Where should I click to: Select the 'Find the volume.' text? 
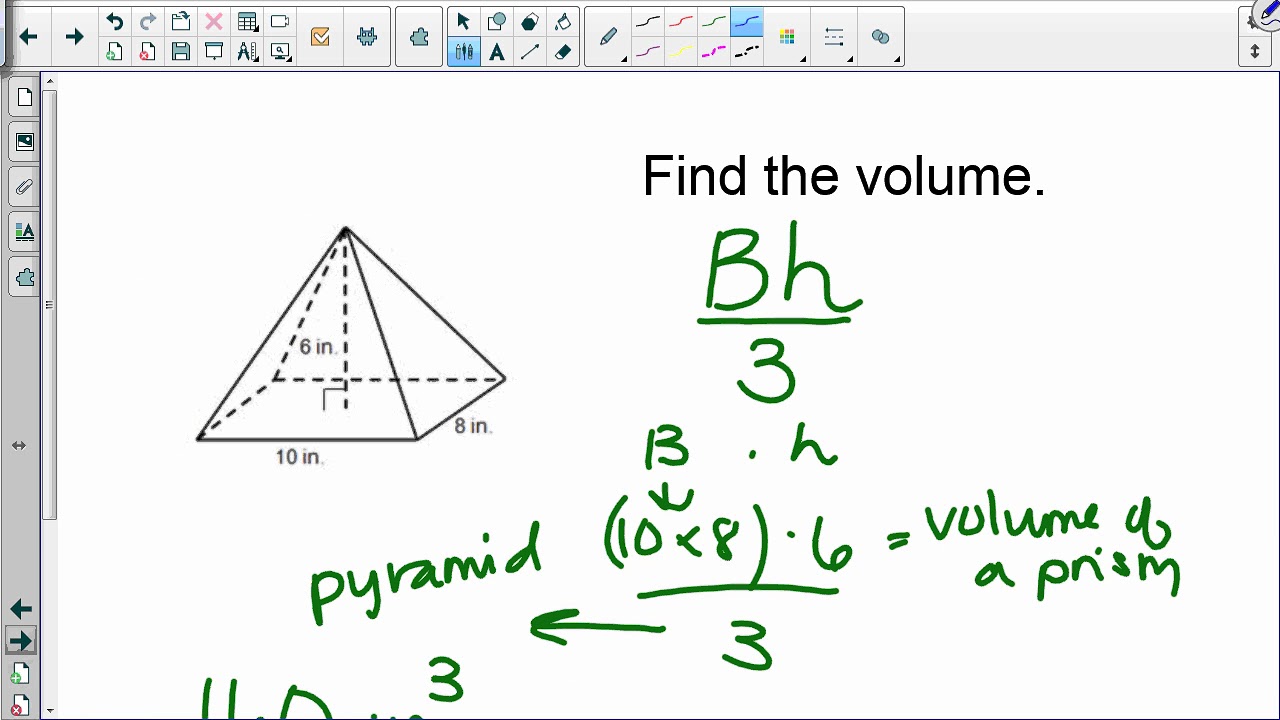tap(843, 176)
